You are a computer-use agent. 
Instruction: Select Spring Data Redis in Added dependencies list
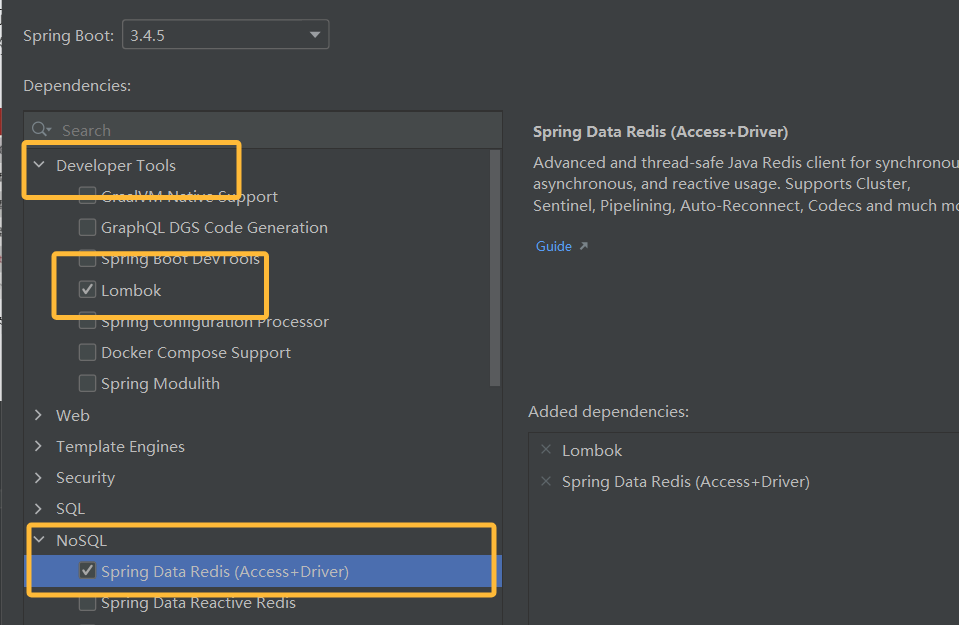[x=686, y=482]
